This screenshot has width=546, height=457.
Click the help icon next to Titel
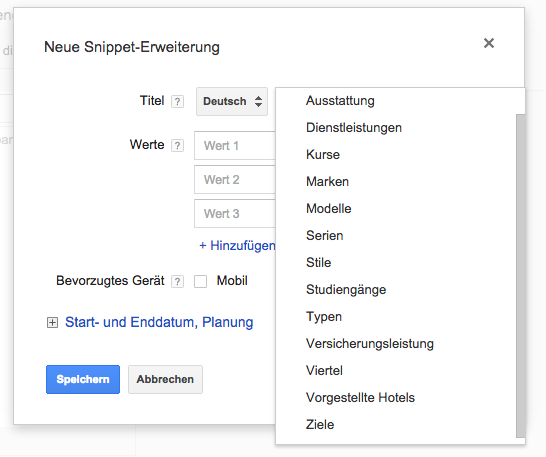(177, 102)
